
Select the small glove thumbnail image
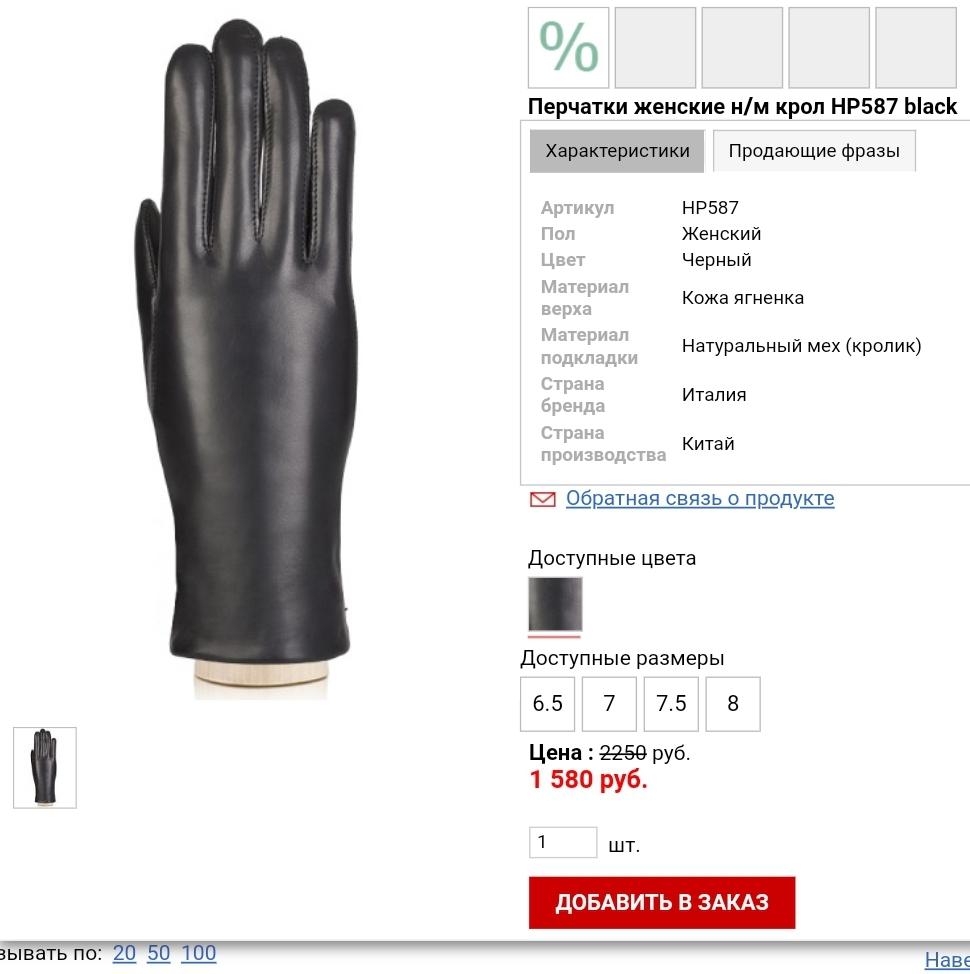(45, 768)
